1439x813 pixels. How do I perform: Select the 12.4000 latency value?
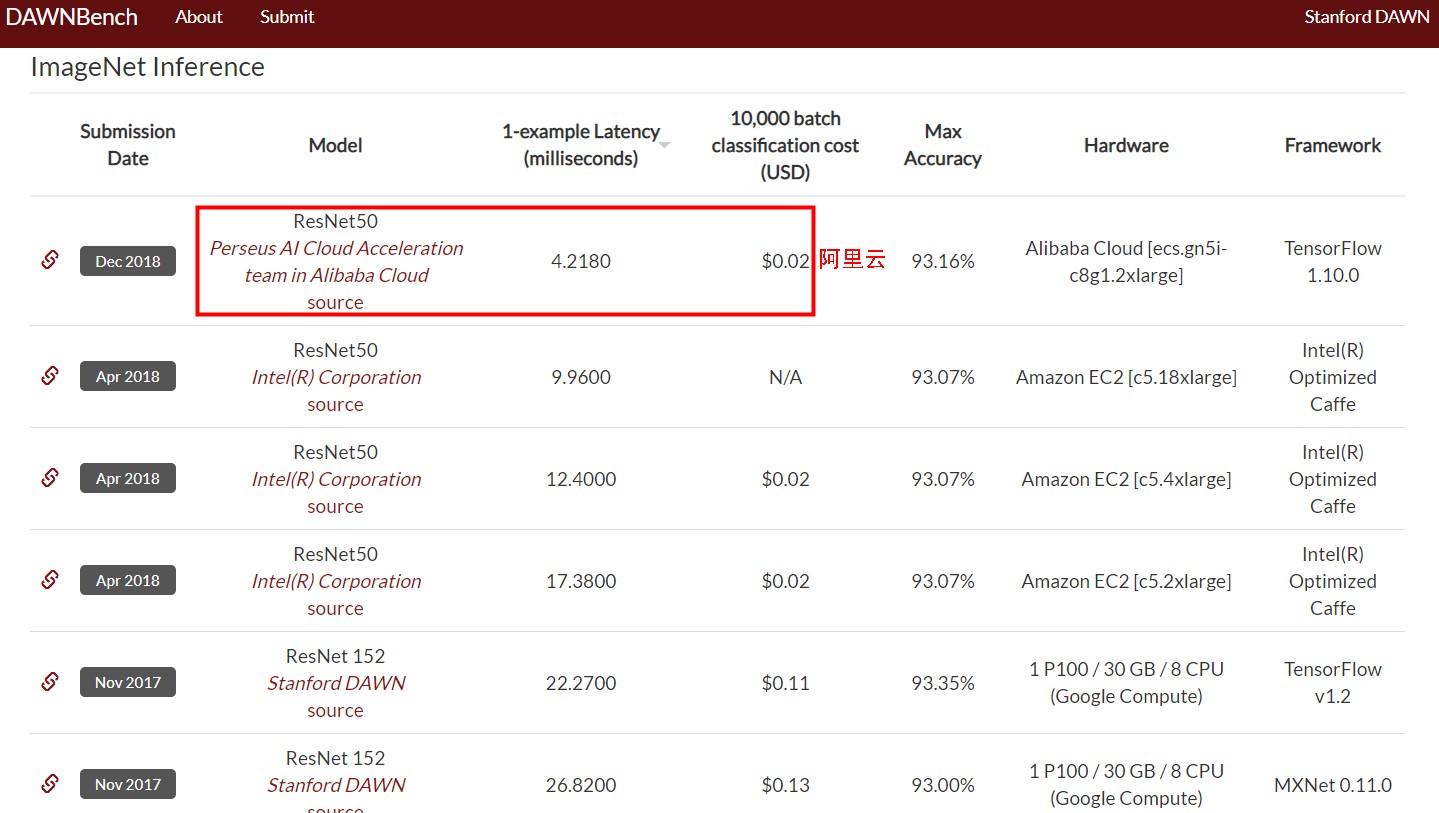click(x=581, y=479)
